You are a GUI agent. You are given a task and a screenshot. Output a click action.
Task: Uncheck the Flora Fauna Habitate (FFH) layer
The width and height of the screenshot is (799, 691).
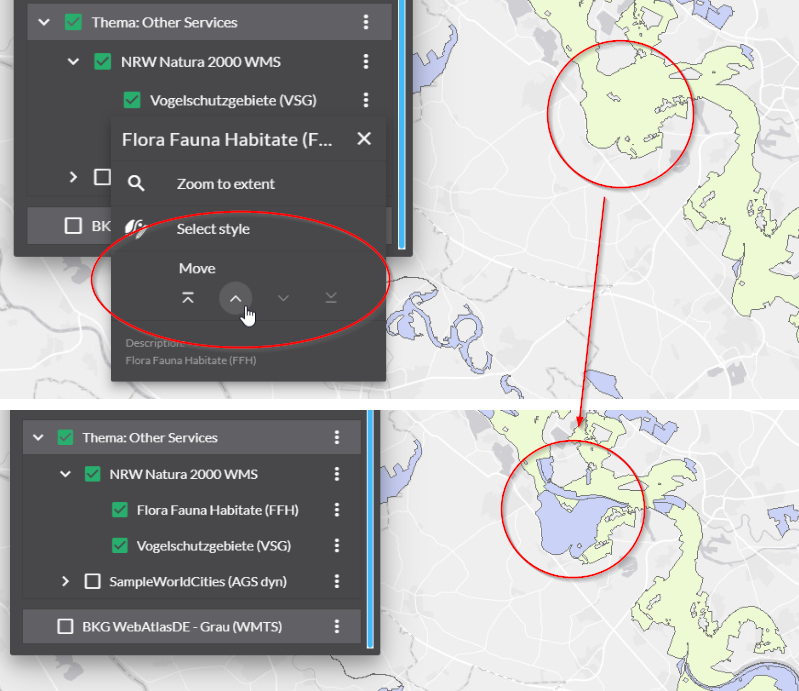pyautogui.click(x=120, y=510)
